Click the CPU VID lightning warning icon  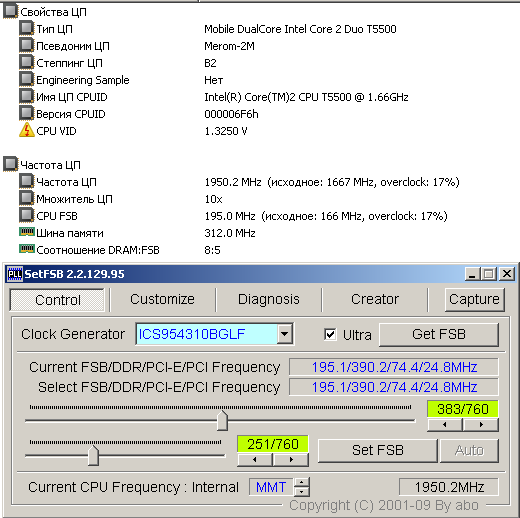pyautogui.click(x=27, y=130)
